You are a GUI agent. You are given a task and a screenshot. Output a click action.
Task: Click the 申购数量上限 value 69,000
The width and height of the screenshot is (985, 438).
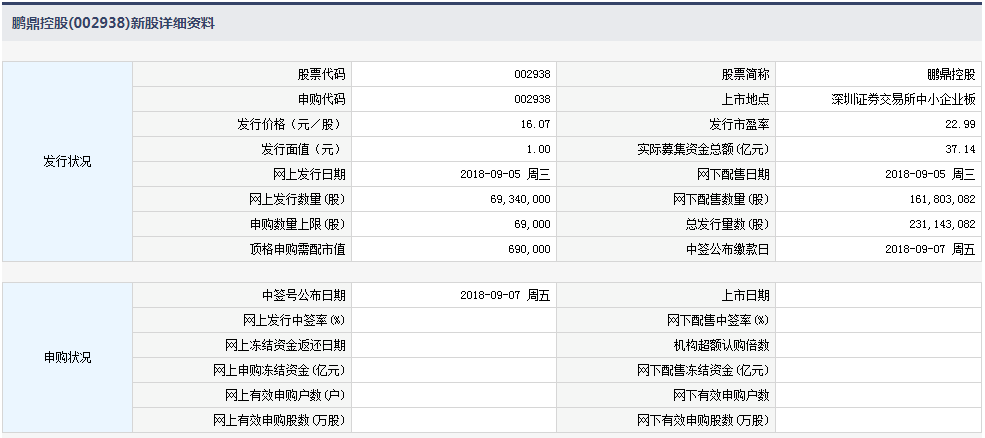click(528, 224)
